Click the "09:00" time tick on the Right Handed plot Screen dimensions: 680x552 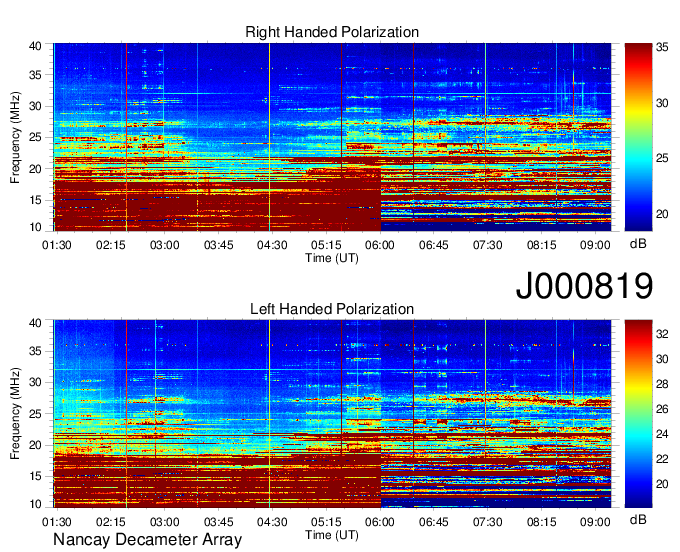point(595,245)
